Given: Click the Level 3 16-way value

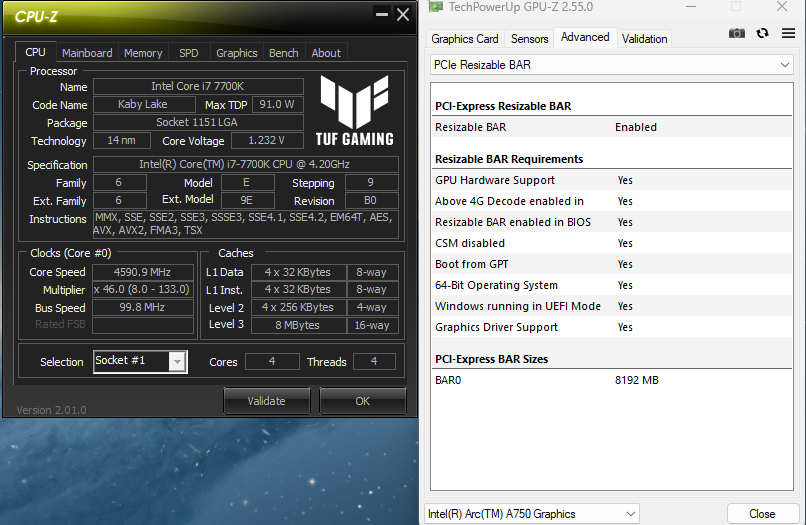Looking at the screenshot, I should coord(372,325).
